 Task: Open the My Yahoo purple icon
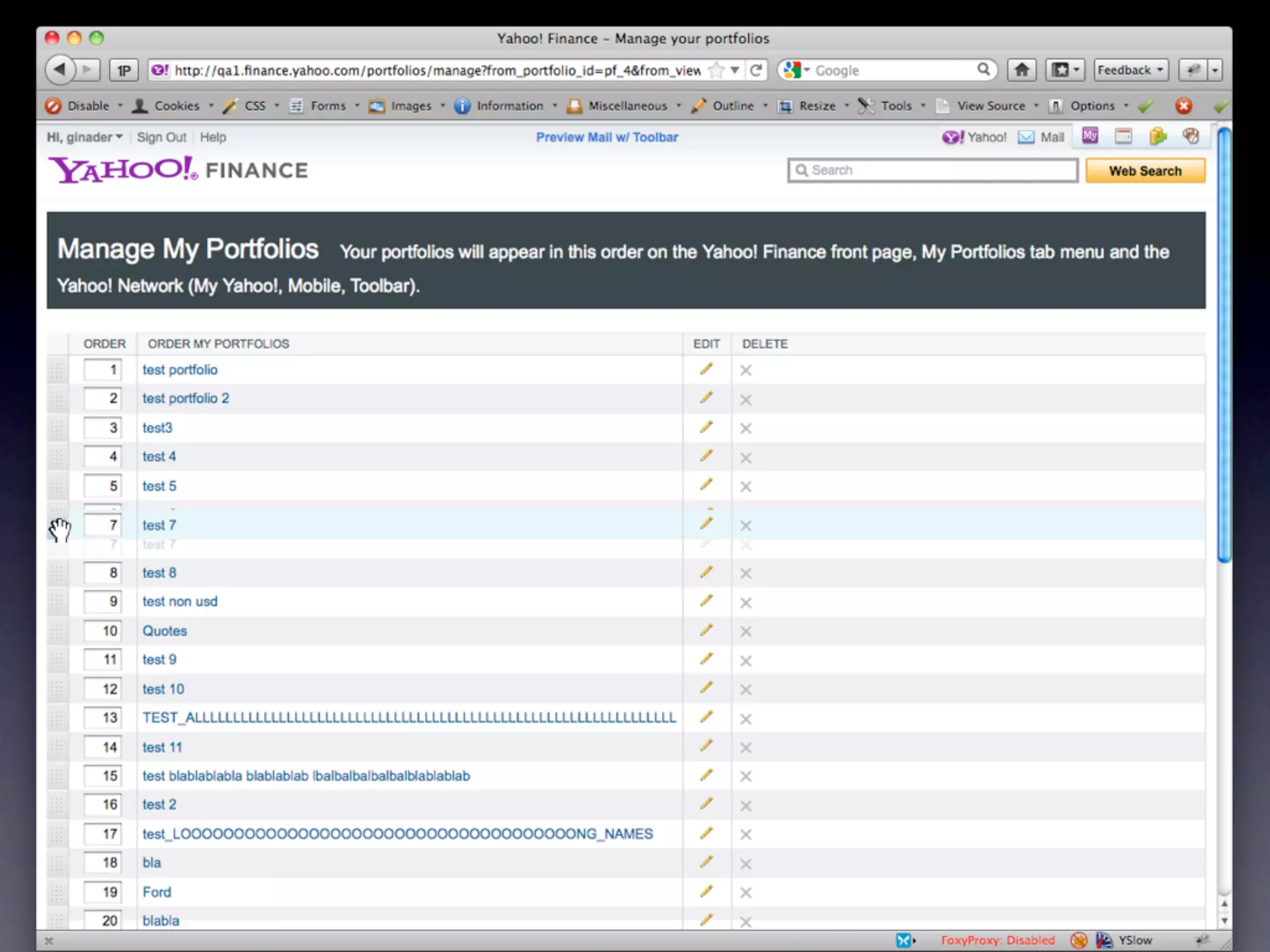[x=1090, y=136]
